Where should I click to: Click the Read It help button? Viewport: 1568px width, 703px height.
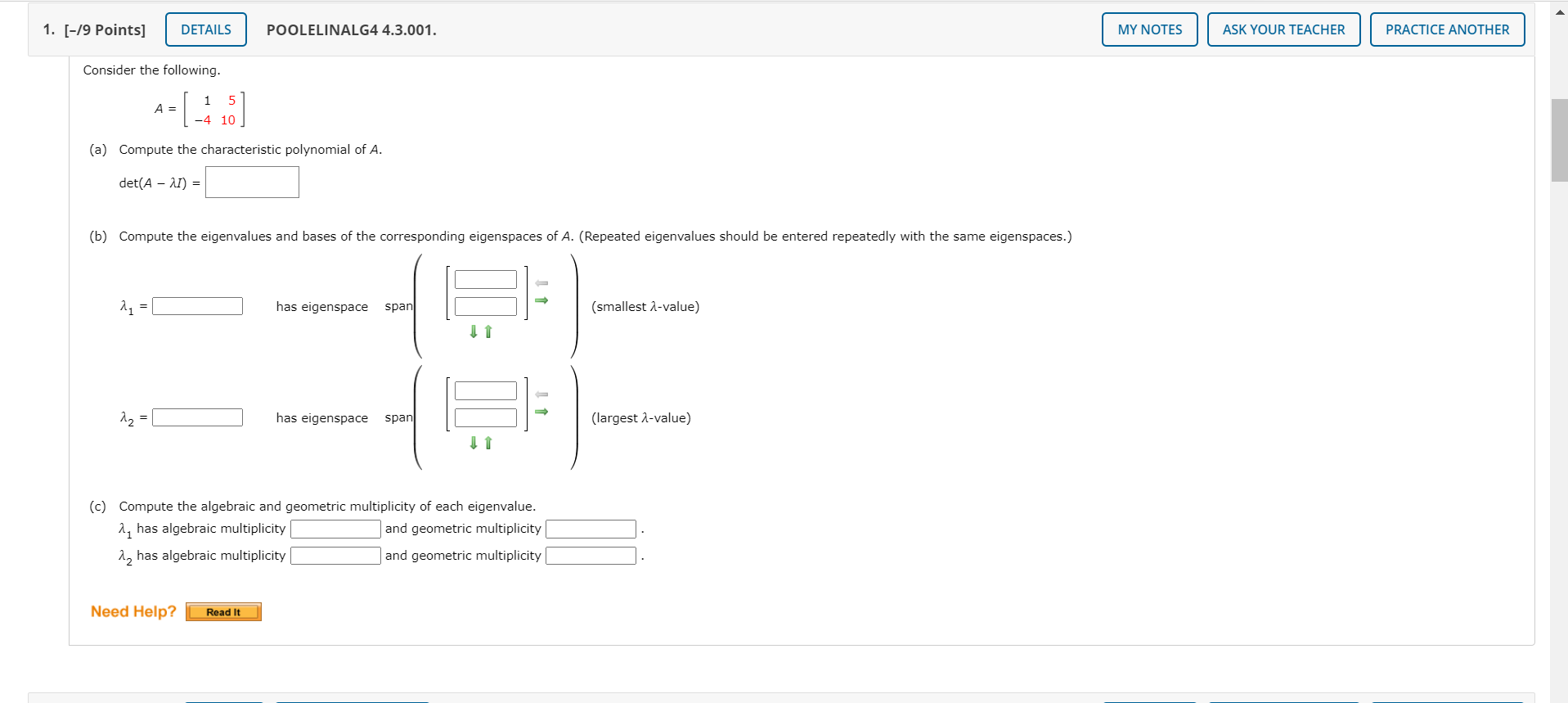click(x=222, y=611)
